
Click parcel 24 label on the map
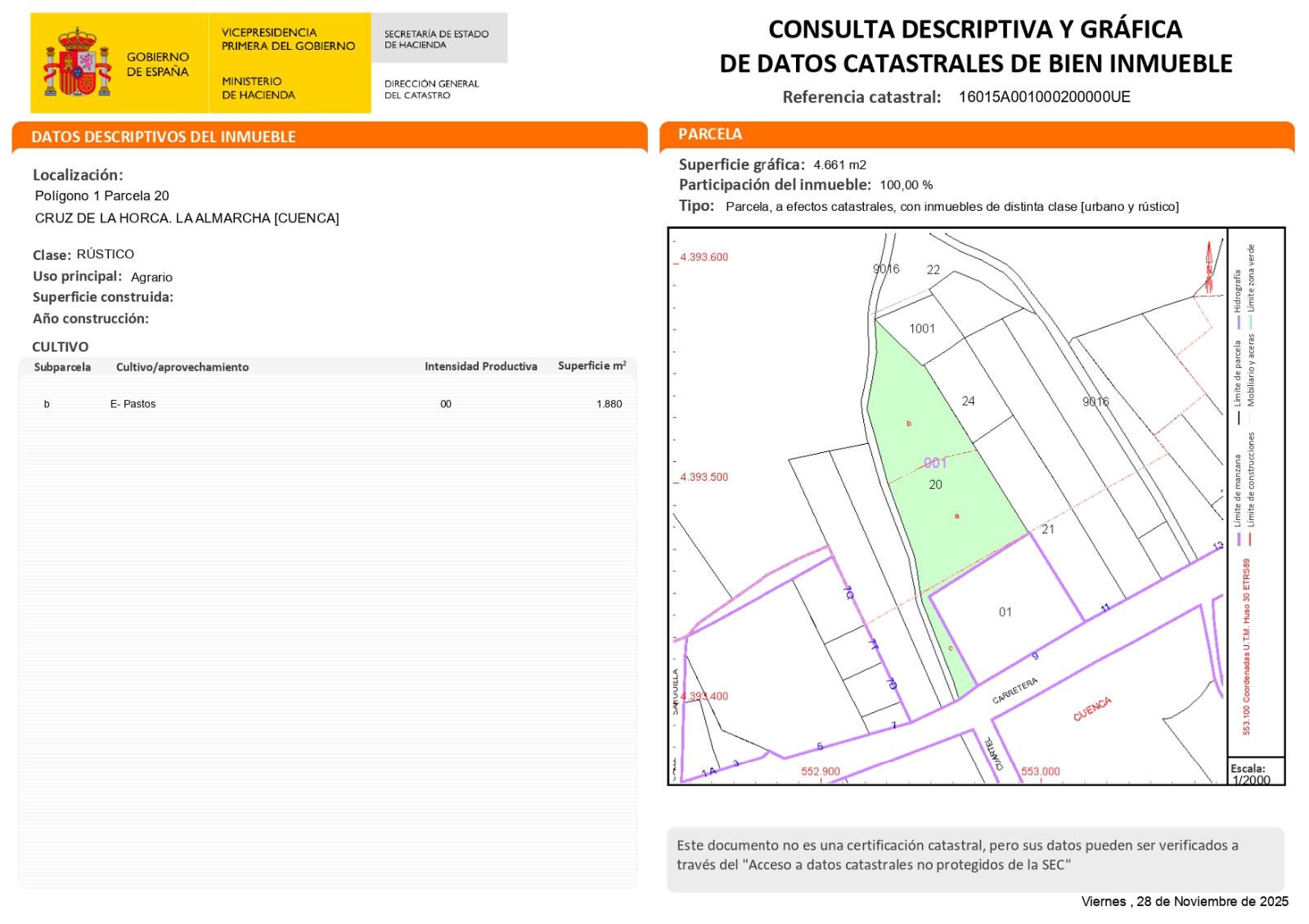pyautogui.click(x=968, y=401)
